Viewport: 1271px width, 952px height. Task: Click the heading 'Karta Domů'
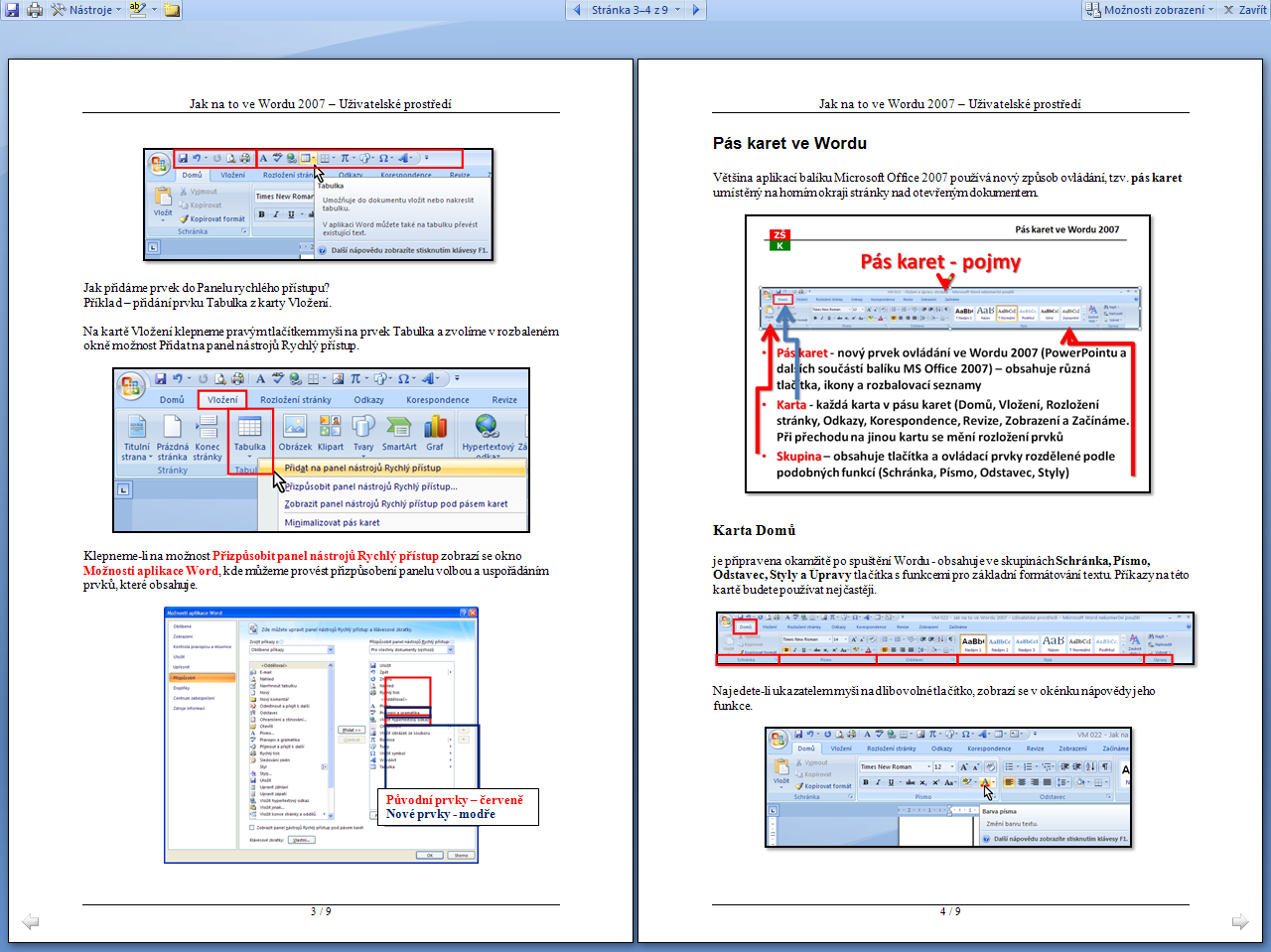pos(754,530)
